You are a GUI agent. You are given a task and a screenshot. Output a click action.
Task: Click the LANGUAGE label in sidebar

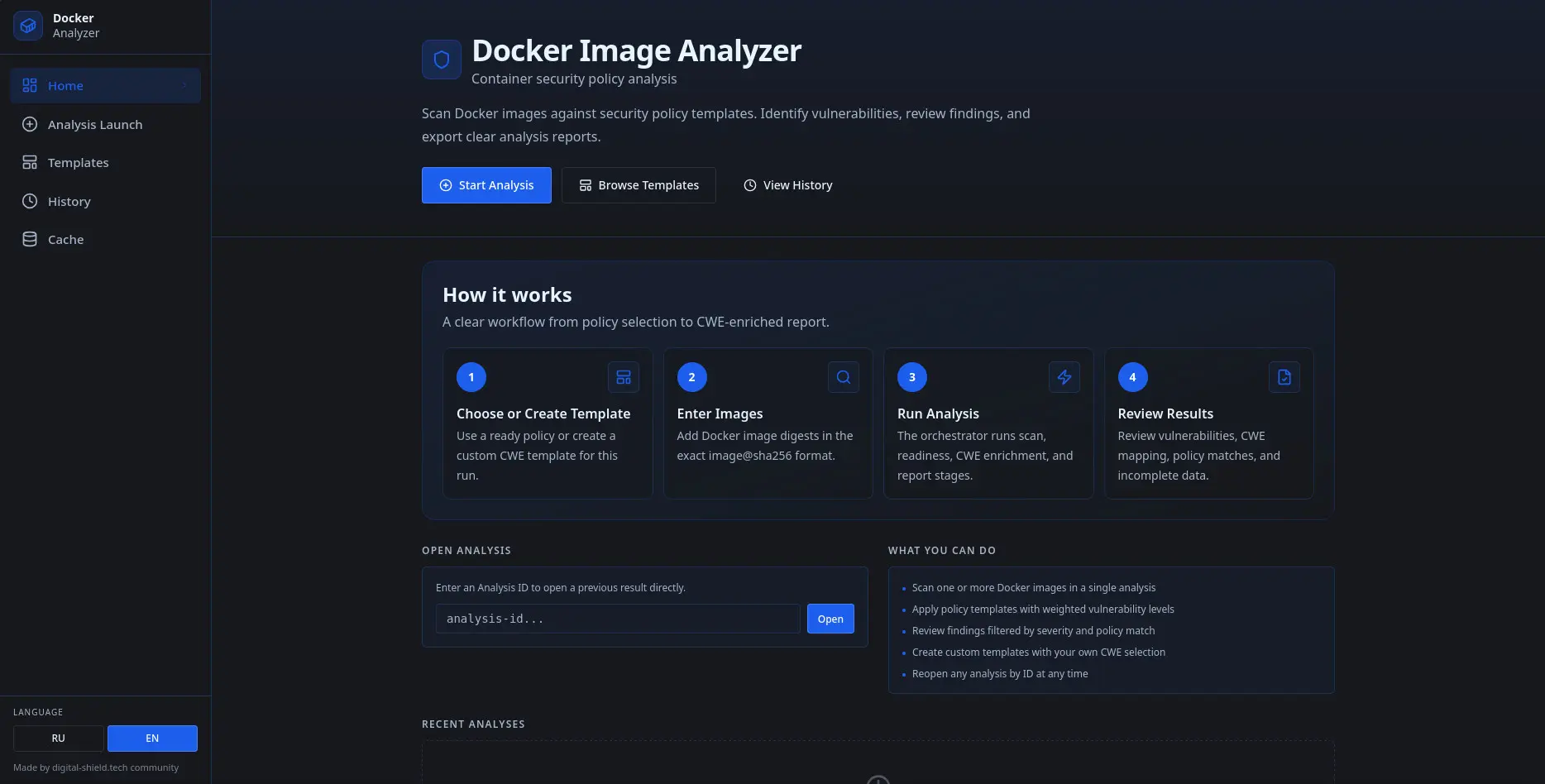tap(38, 712)
